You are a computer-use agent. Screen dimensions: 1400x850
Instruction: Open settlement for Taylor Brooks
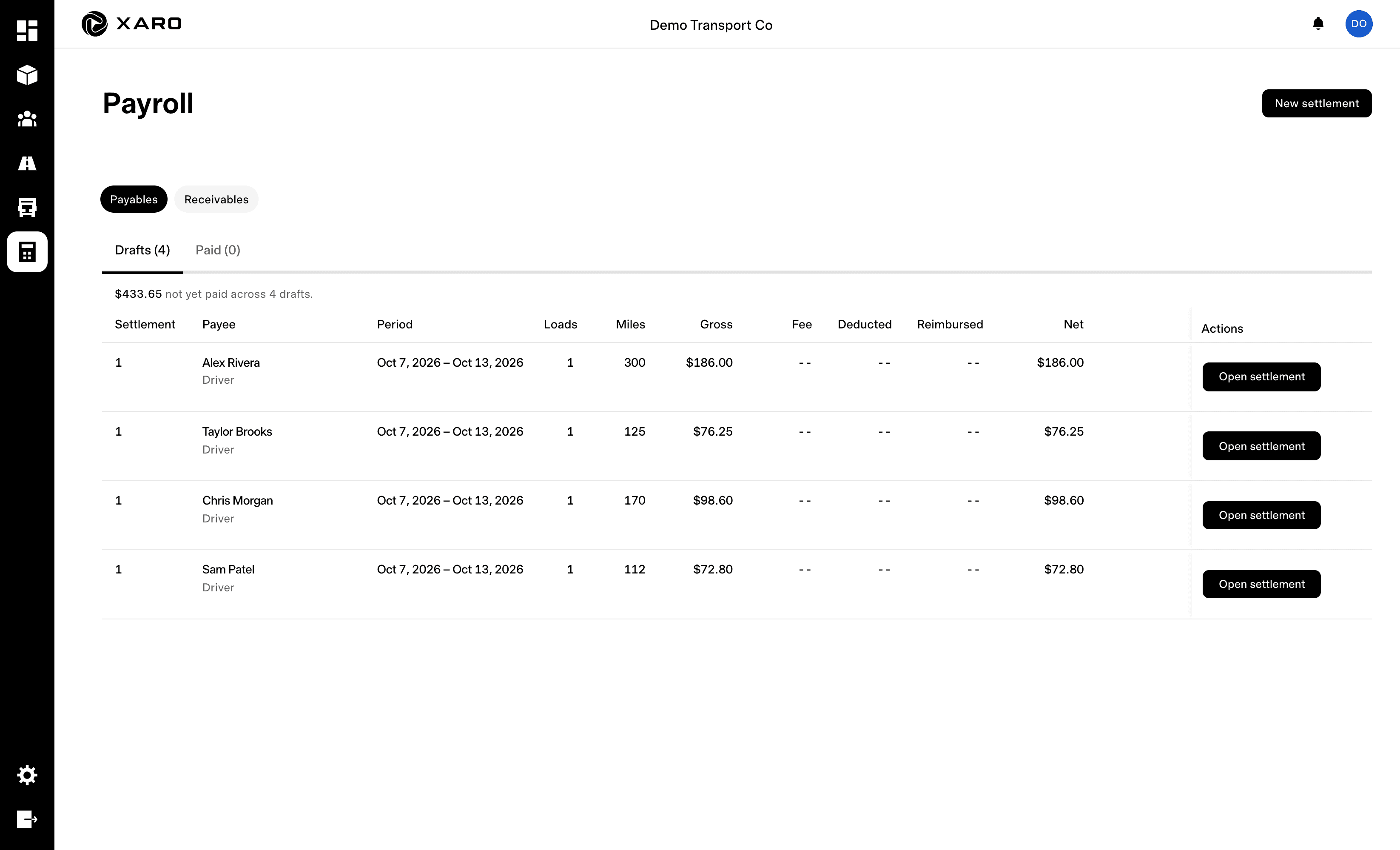coord(1261,446)
